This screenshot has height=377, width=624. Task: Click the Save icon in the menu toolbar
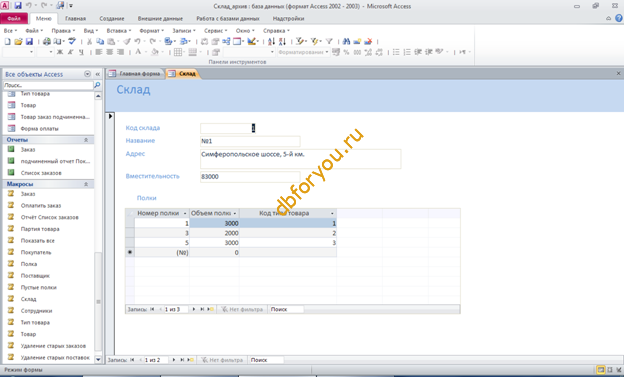(29, 41)
